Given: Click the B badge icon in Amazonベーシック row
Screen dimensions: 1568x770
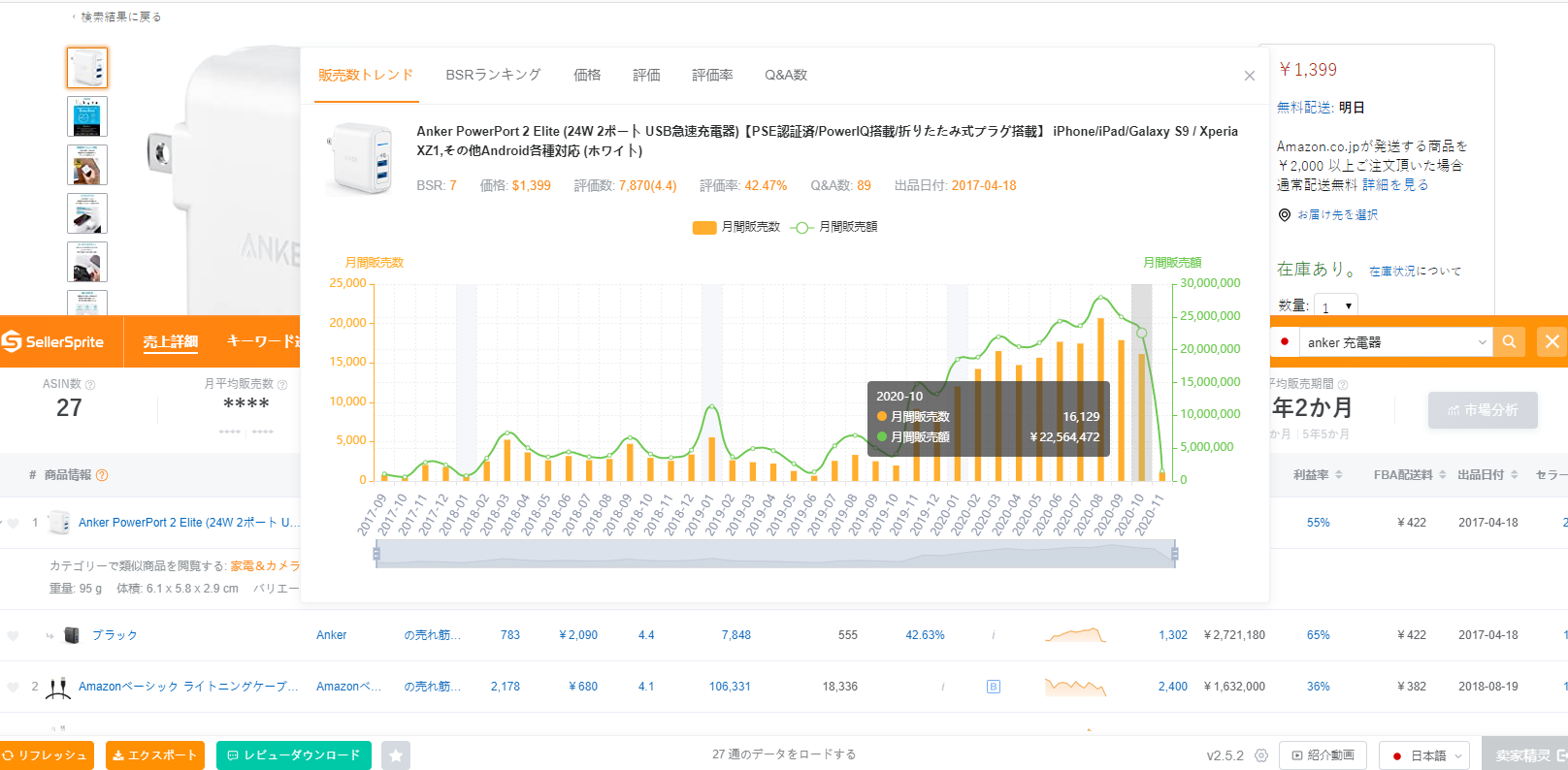Looking at the screenshot, I should point(994,687).
